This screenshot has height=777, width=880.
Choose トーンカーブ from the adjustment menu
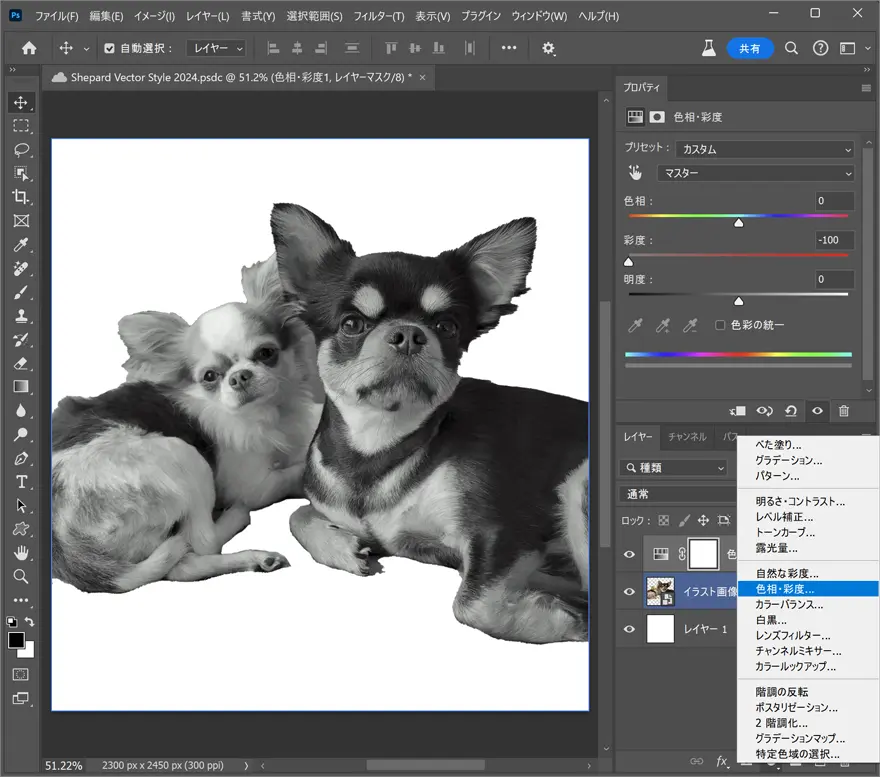pos(786,533)
